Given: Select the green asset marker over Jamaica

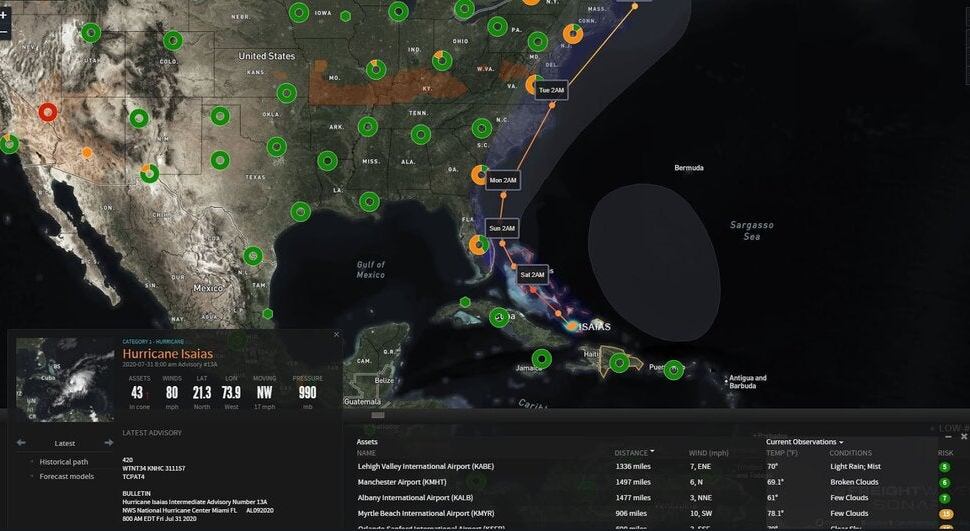Looking at the screenshot, I should tap(541, 358).
